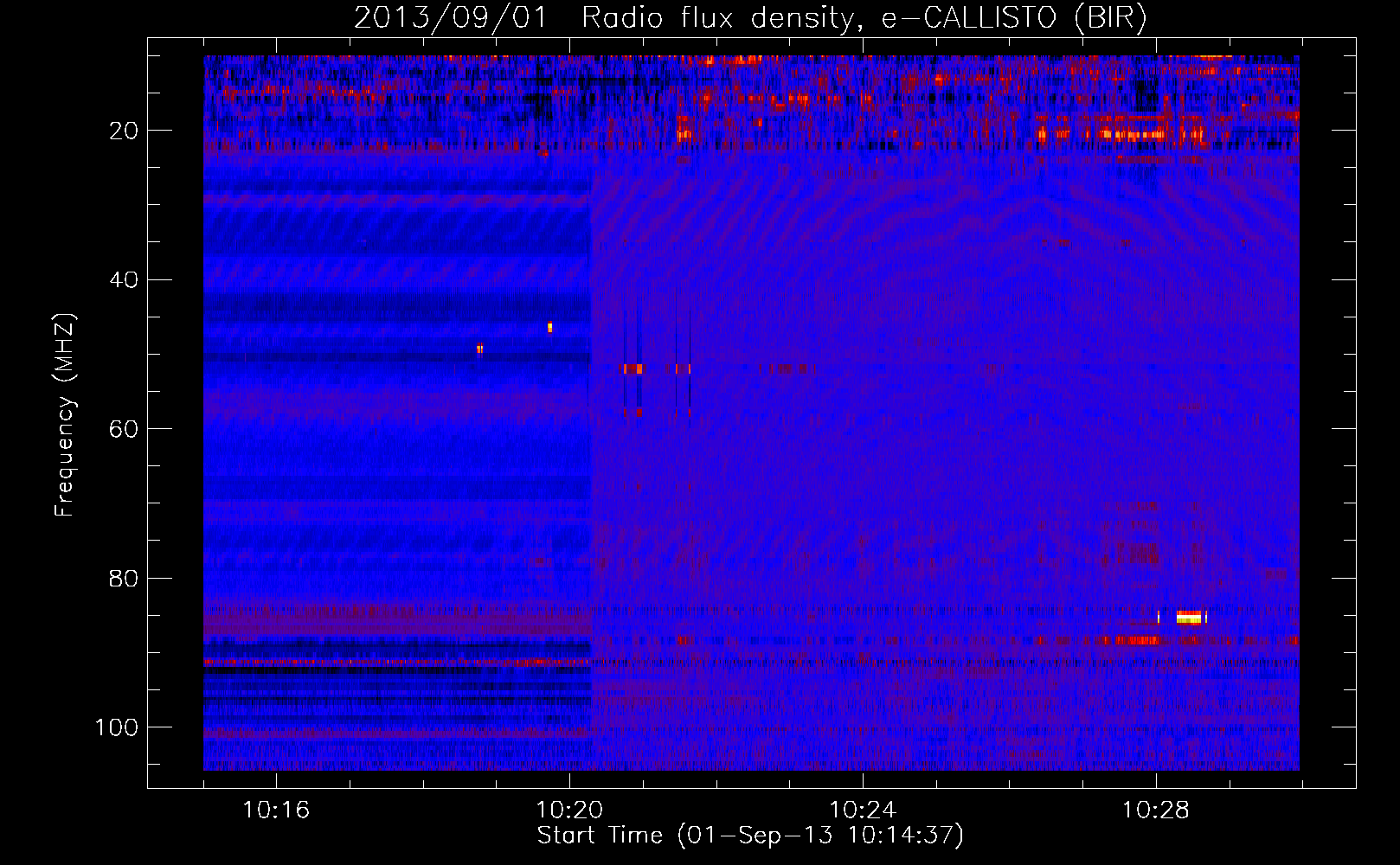
Task: Click the 10:24 time tick label
Action: [x=863, y=811]
